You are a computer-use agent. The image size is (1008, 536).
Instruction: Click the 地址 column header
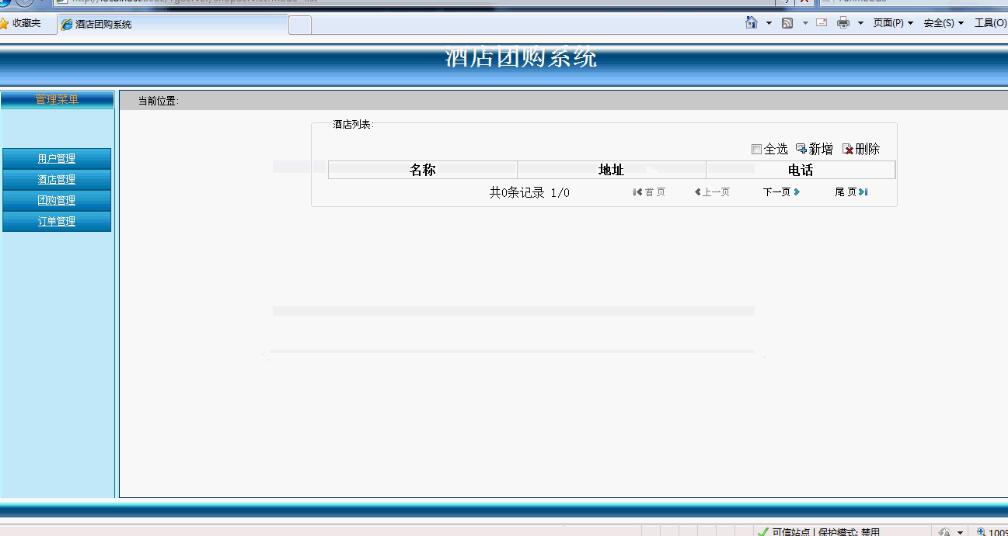tap(611, 170)
